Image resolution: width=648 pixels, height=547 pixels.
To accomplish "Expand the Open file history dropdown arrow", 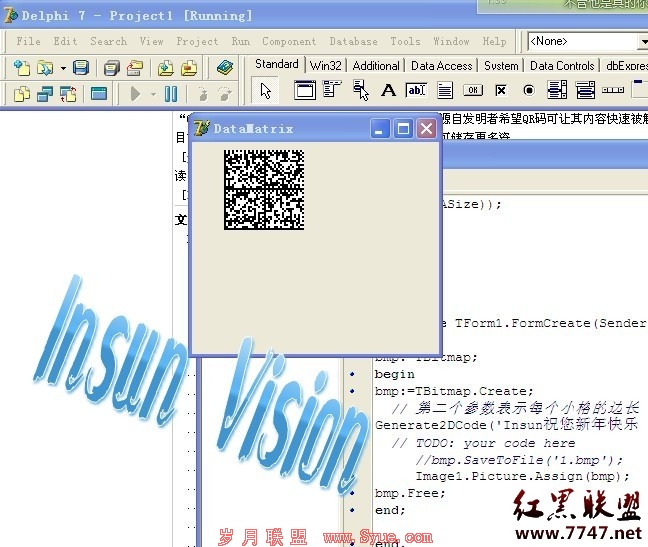I will (x=63, y=68).
